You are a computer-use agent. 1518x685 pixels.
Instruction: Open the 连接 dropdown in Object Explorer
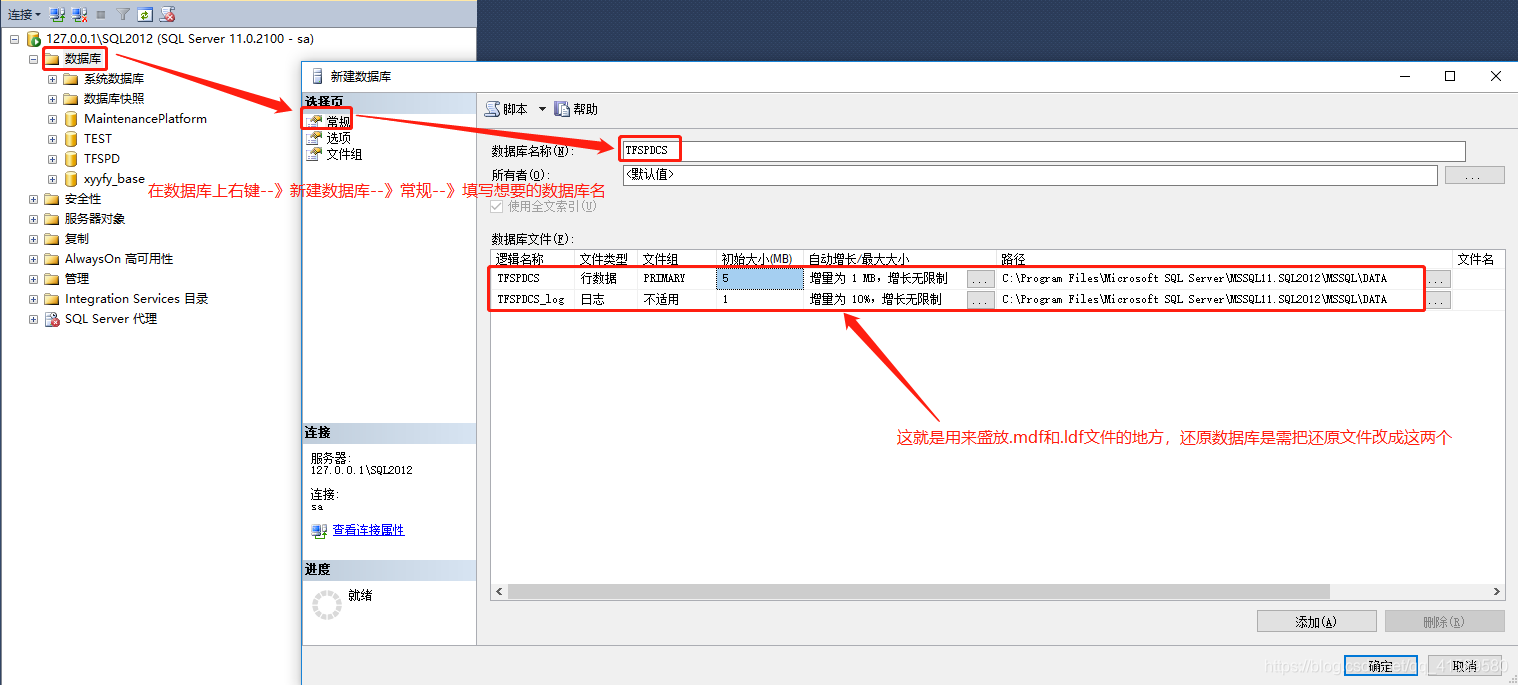coord(25,15)
